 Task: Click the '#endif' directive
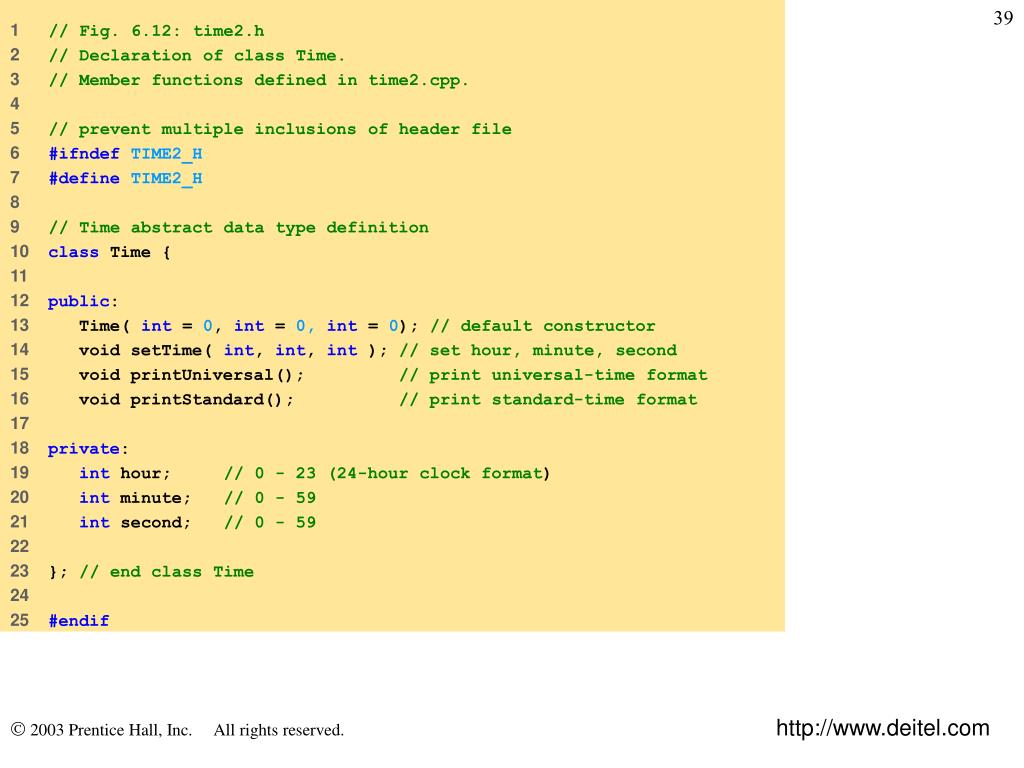tap(79, 621)
